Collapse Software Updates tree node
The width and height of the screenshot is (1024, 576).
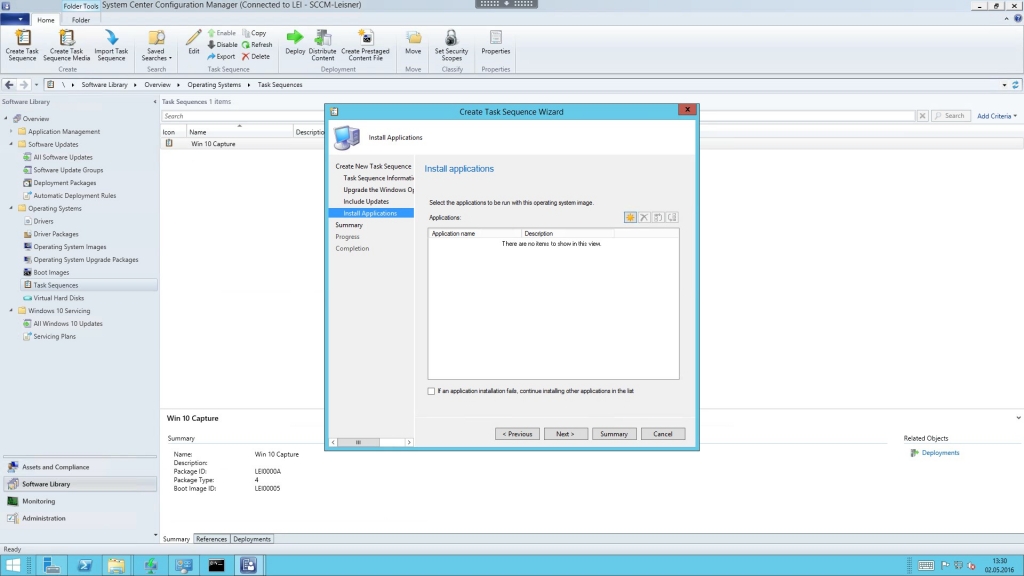click(x=11, y=144)
